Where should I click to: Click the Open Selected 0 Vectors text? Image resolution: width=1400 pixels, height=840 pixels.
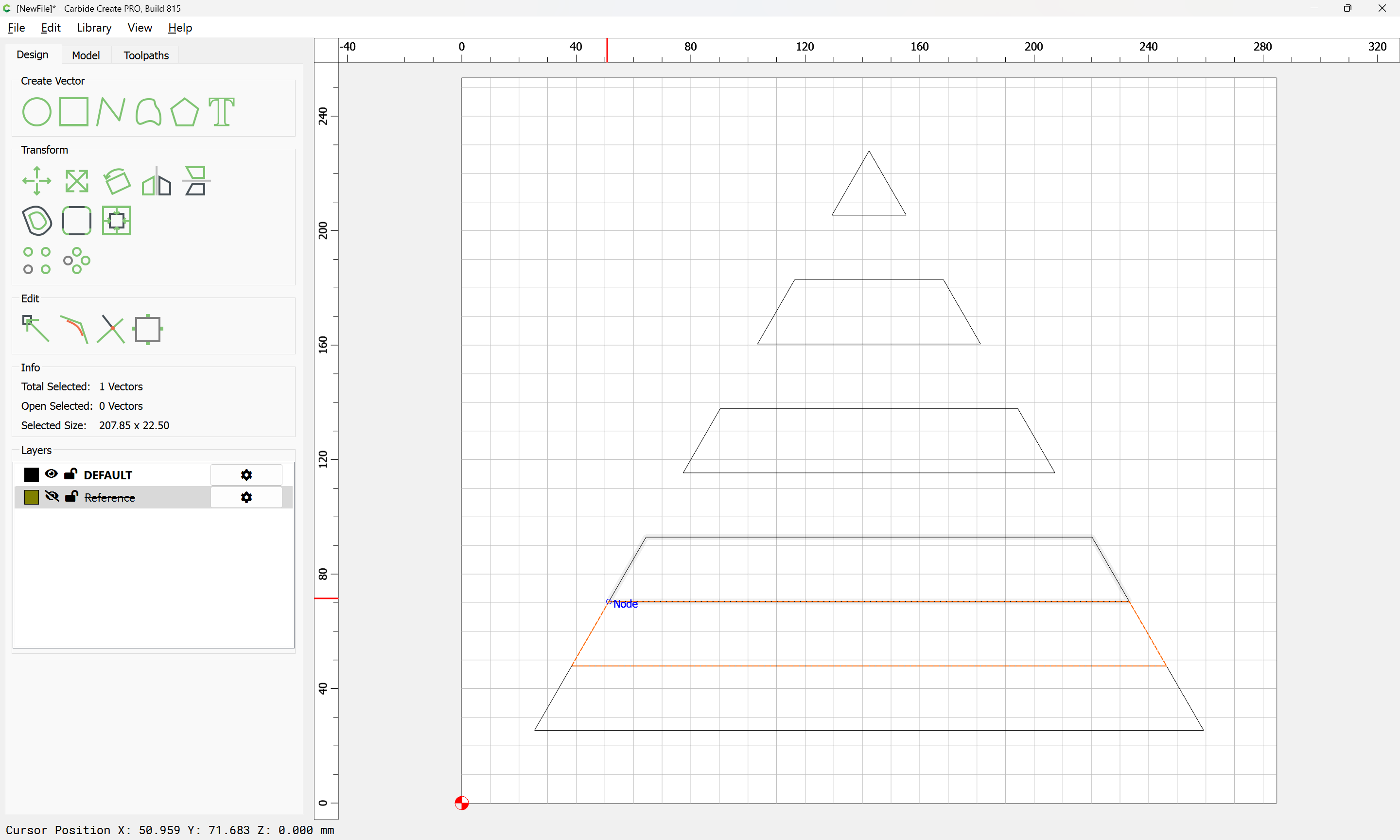point(82,406)
